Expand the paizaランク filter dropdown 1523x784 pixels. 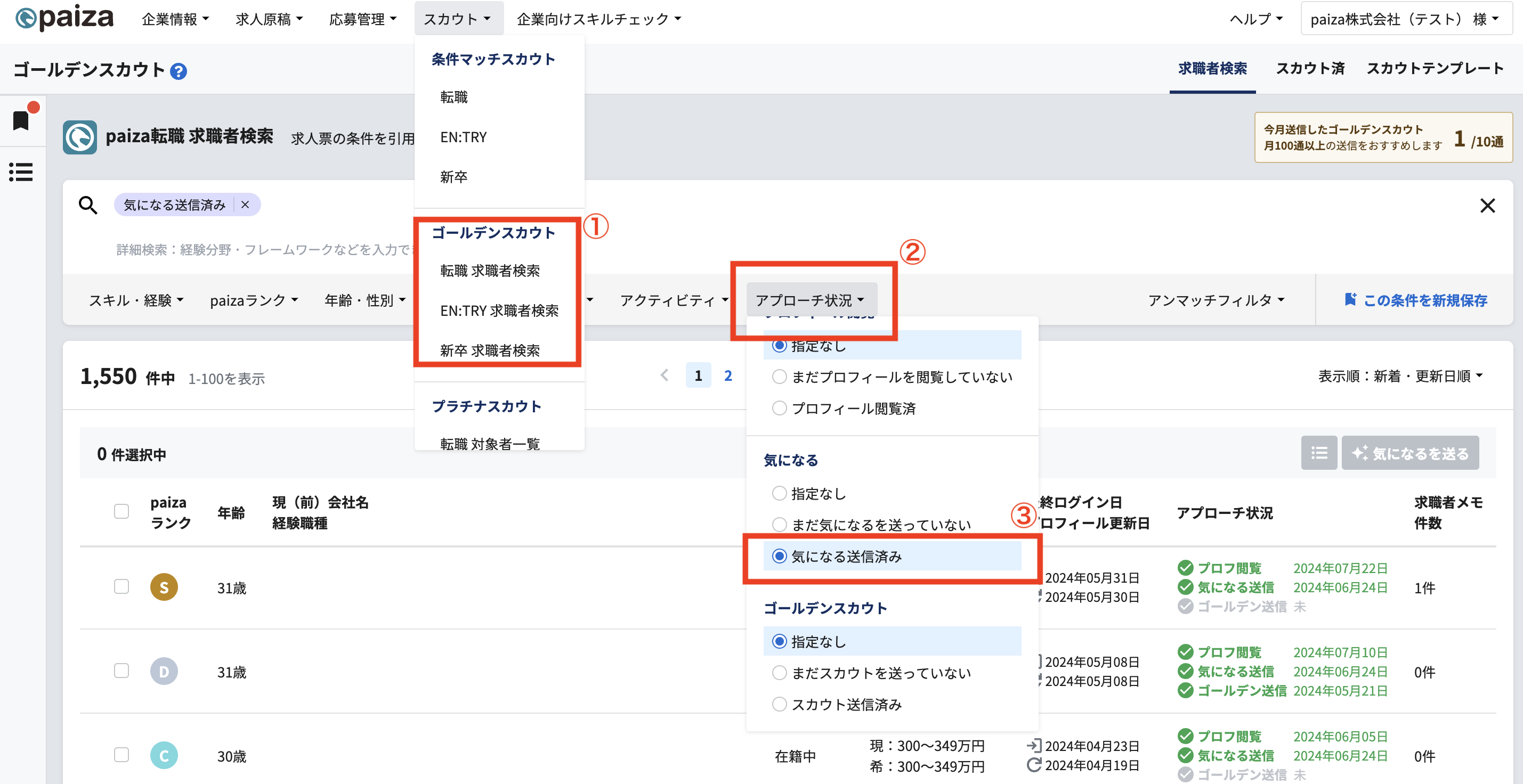pos(254,300)
